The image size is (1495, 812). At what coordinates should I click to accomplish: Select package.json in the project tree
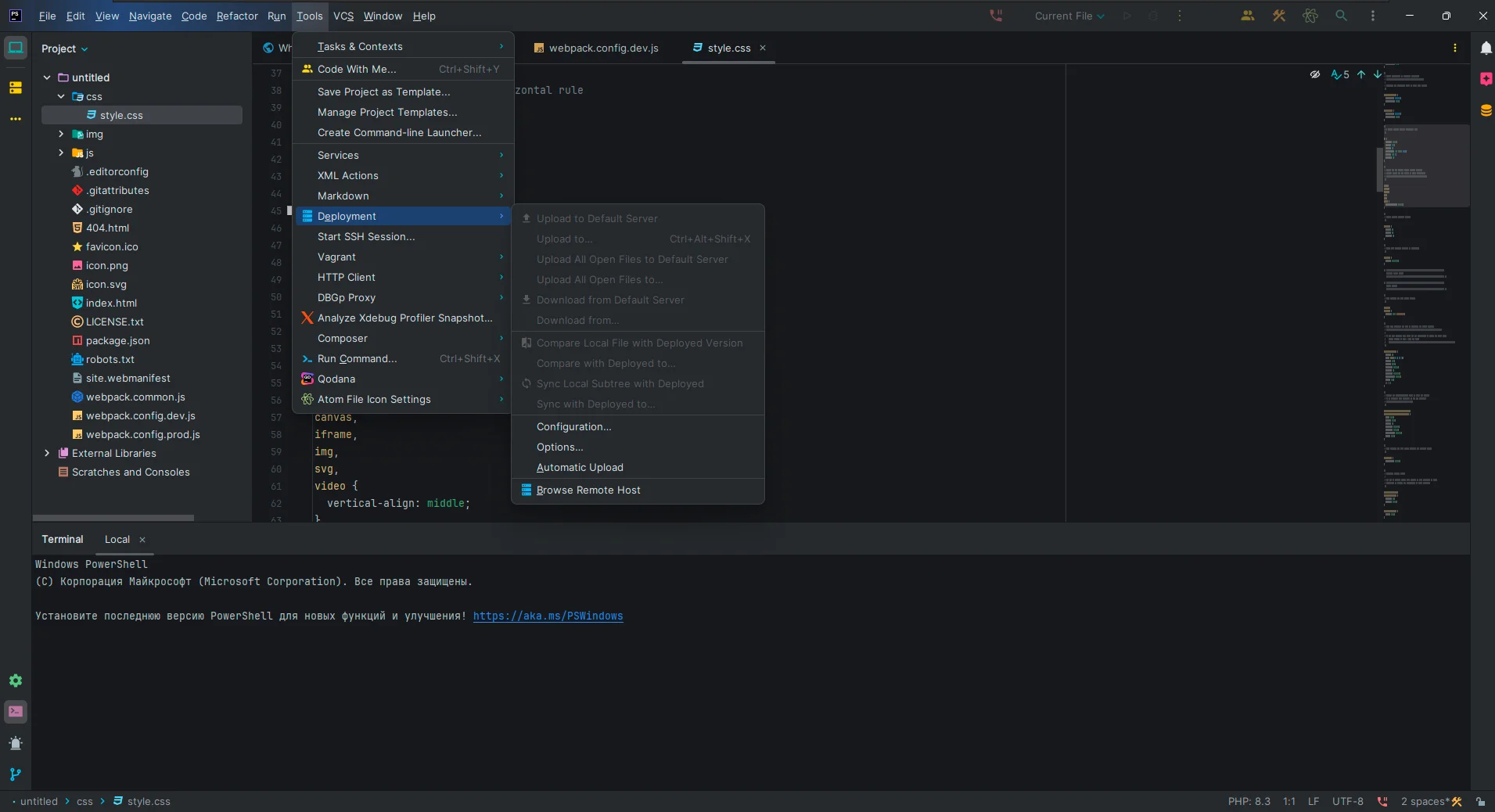pos(117,340)
